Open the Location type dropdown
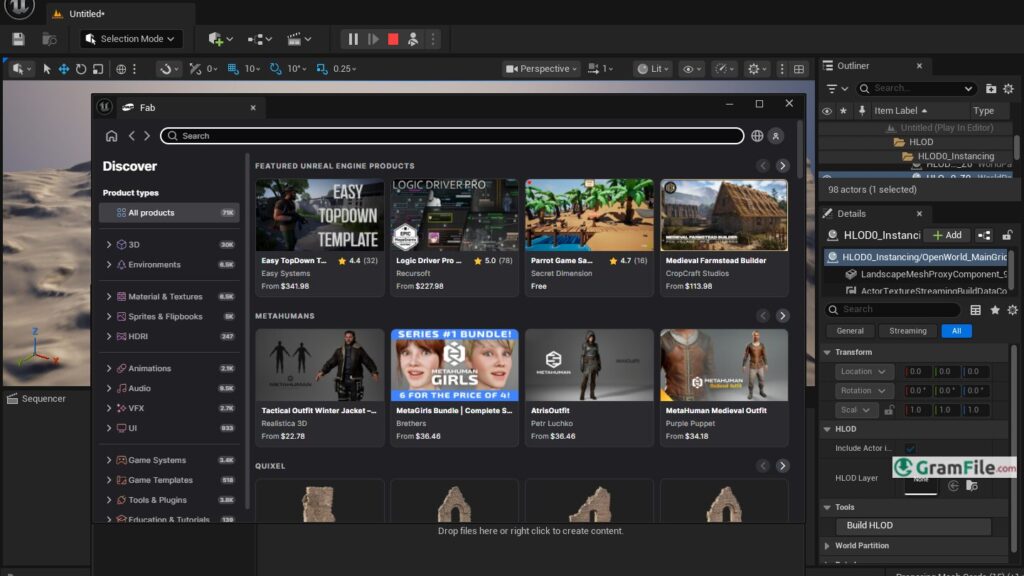Viewport: 1024px width, 576px height. click(x=863, y=372)
